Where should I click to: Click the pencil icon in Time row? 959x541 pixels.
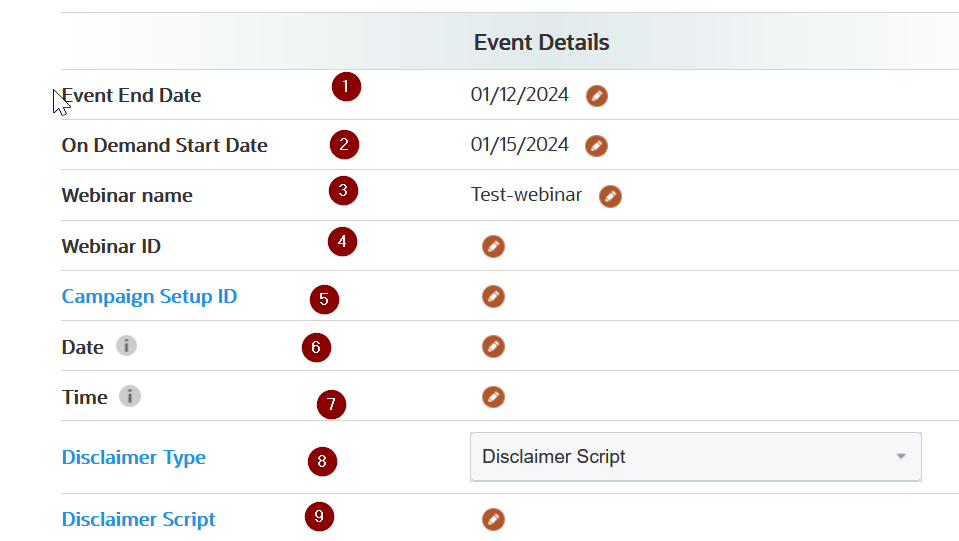[493, 397]
